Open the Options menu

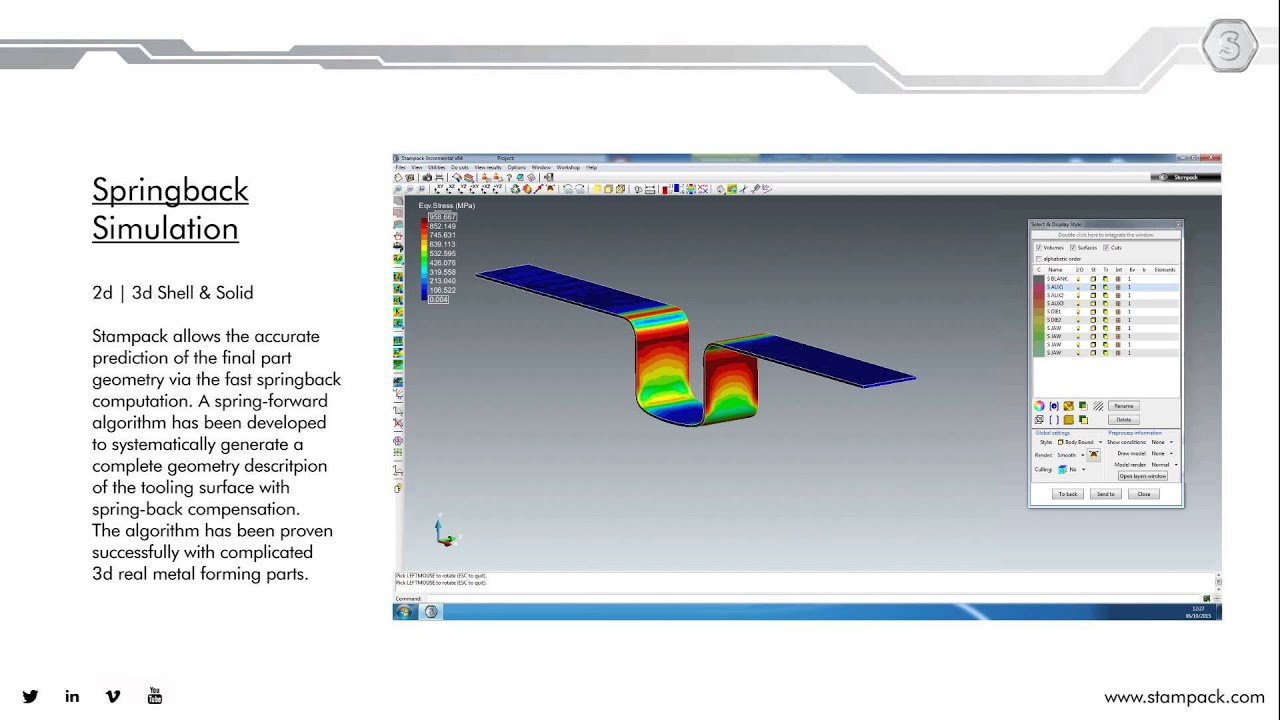click(516, 167)
